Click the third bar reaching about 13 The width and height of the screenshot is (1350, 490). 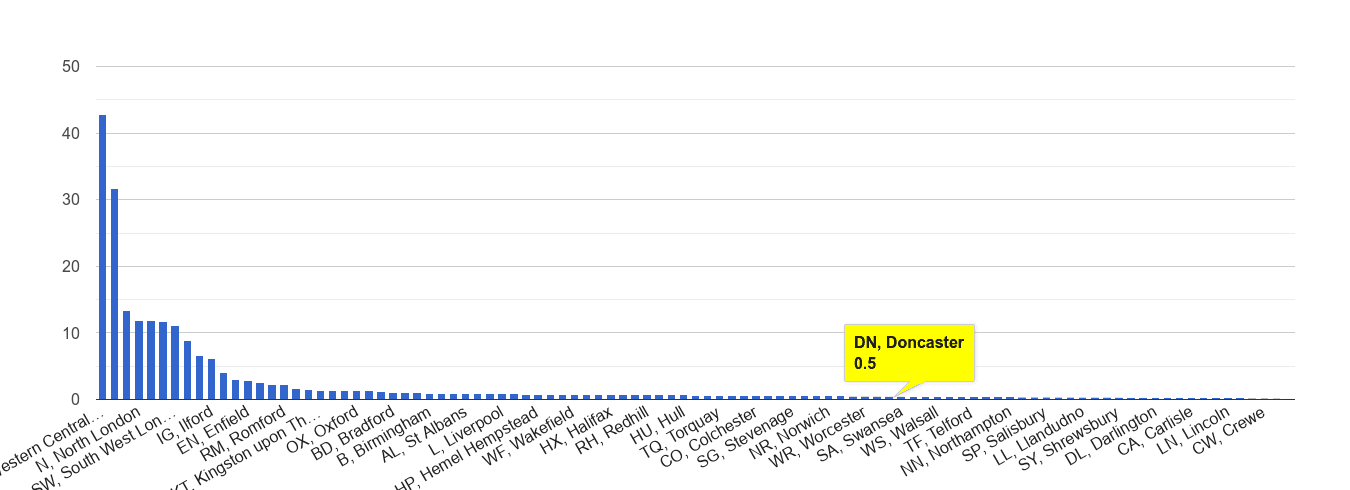pos(126,355)
